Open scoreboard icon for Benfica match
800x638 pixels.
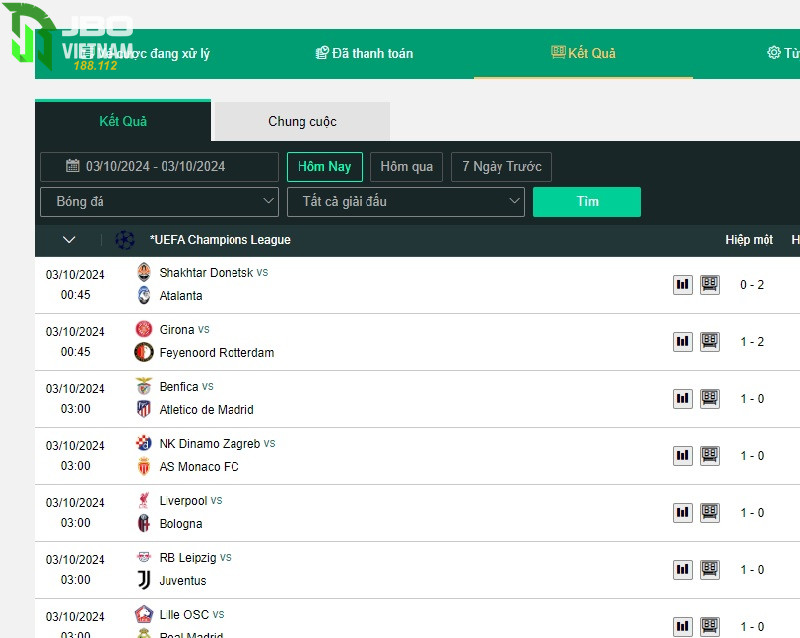pos(710,399)
